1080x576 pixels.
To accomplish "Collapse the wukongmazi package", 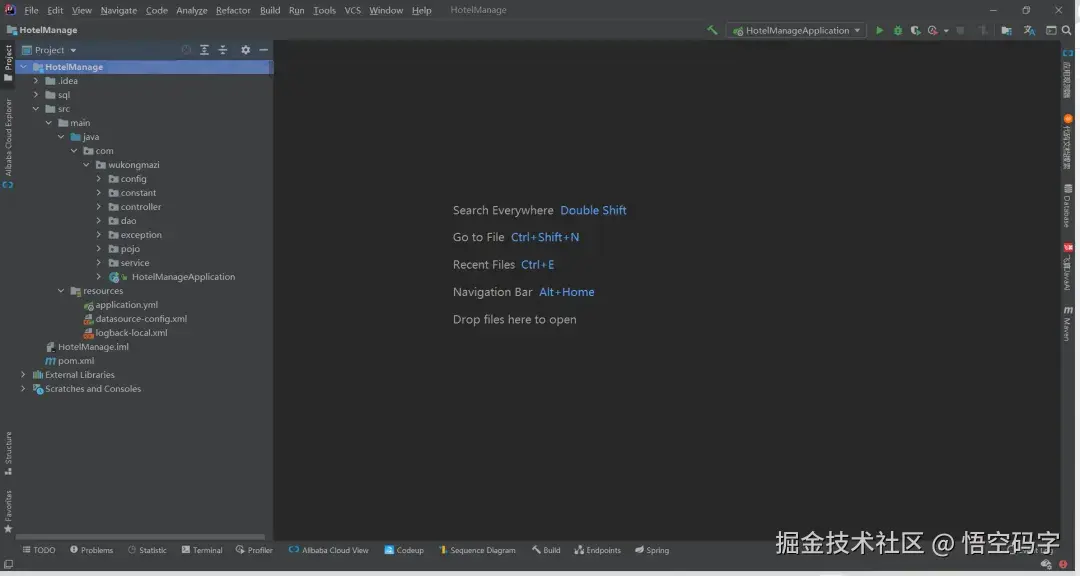I will 86,165.
